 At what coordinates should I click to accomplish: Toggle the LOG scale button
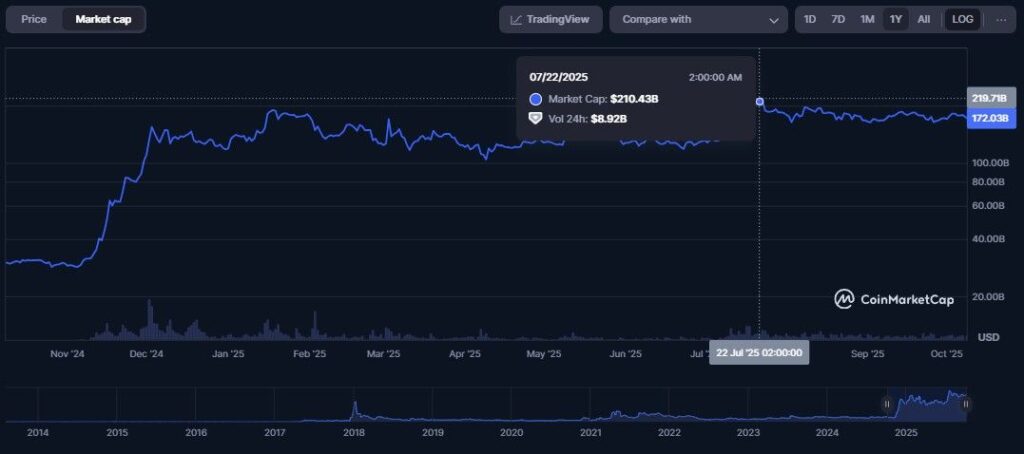(x=963, y=19)
